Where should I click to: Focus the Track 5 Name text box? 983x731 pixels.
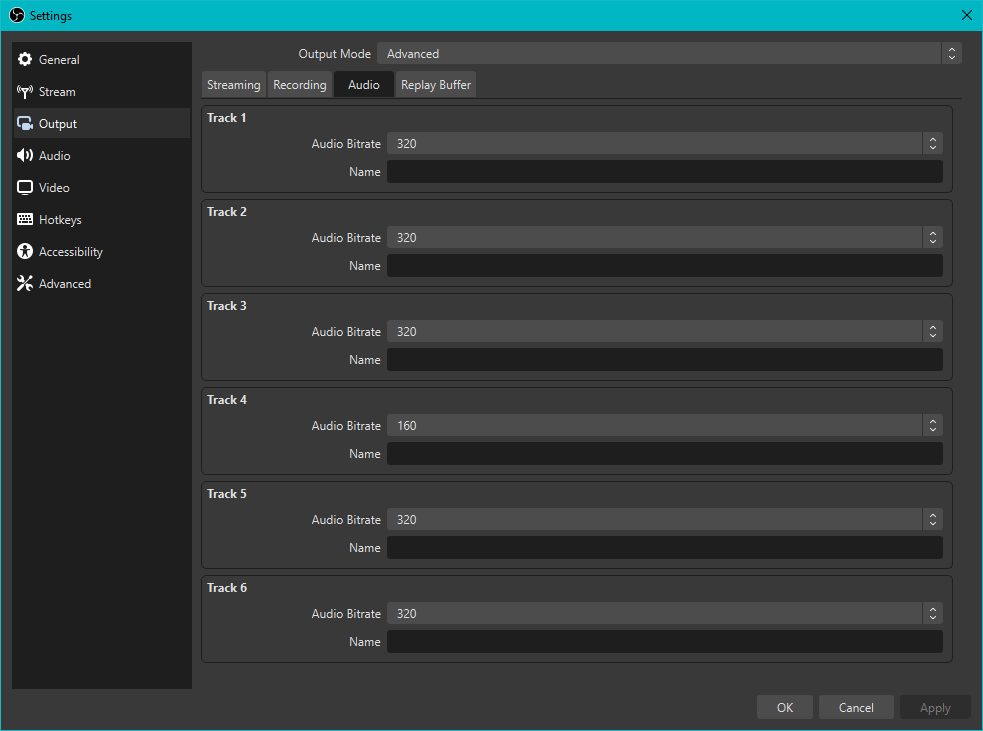664,548
